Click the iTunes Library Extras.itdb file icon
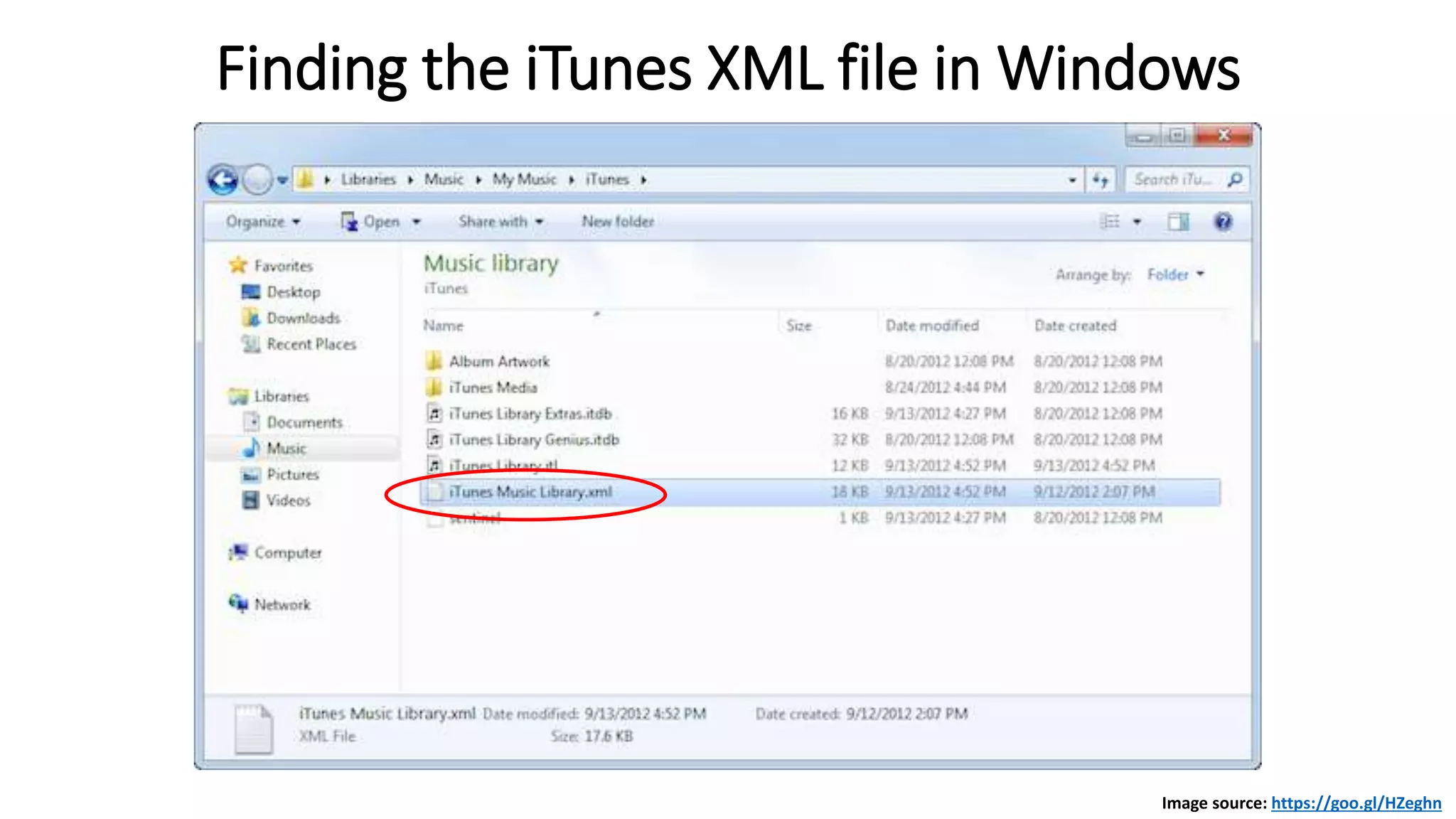The image size is (1456, 819). pyautogui.click(x=434, y=414)
